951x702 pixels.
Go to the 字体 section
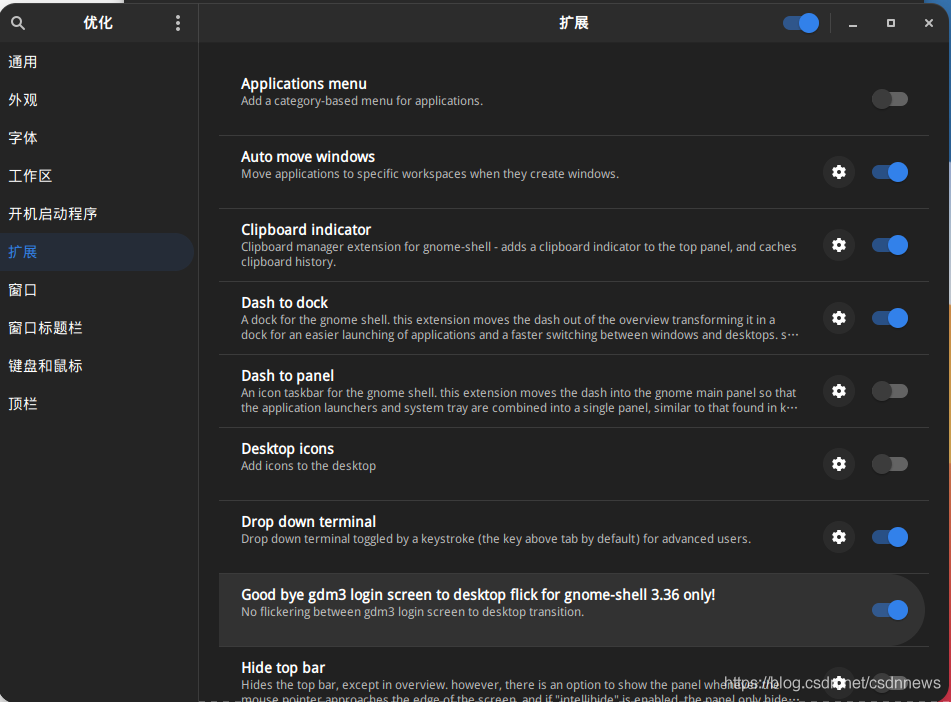click(23, 138)
